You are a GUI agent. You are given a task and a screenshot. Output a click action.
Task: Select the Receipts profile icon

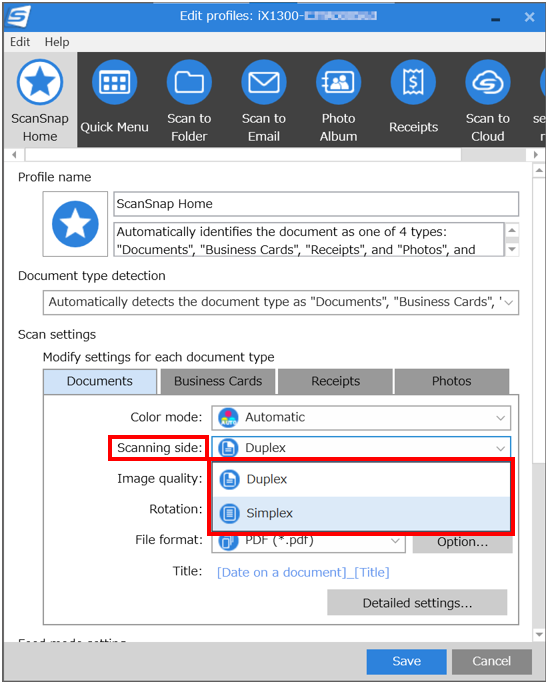(x=413, y=82)
